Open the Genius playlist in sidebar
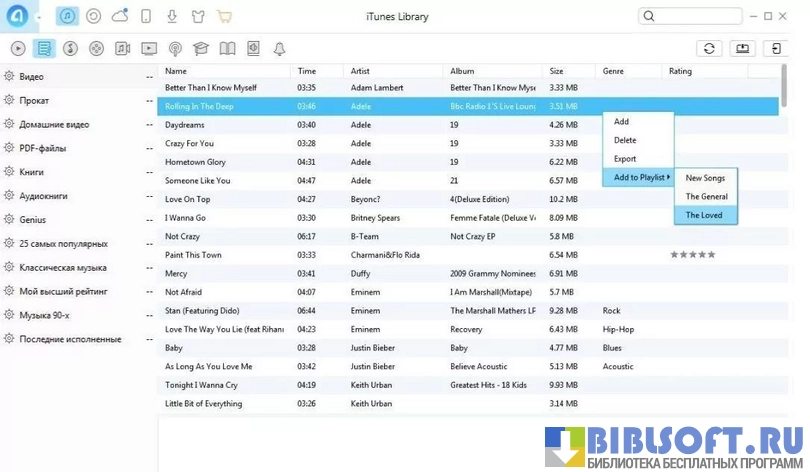The image size is (810, 472). click(x=33, y=220)
